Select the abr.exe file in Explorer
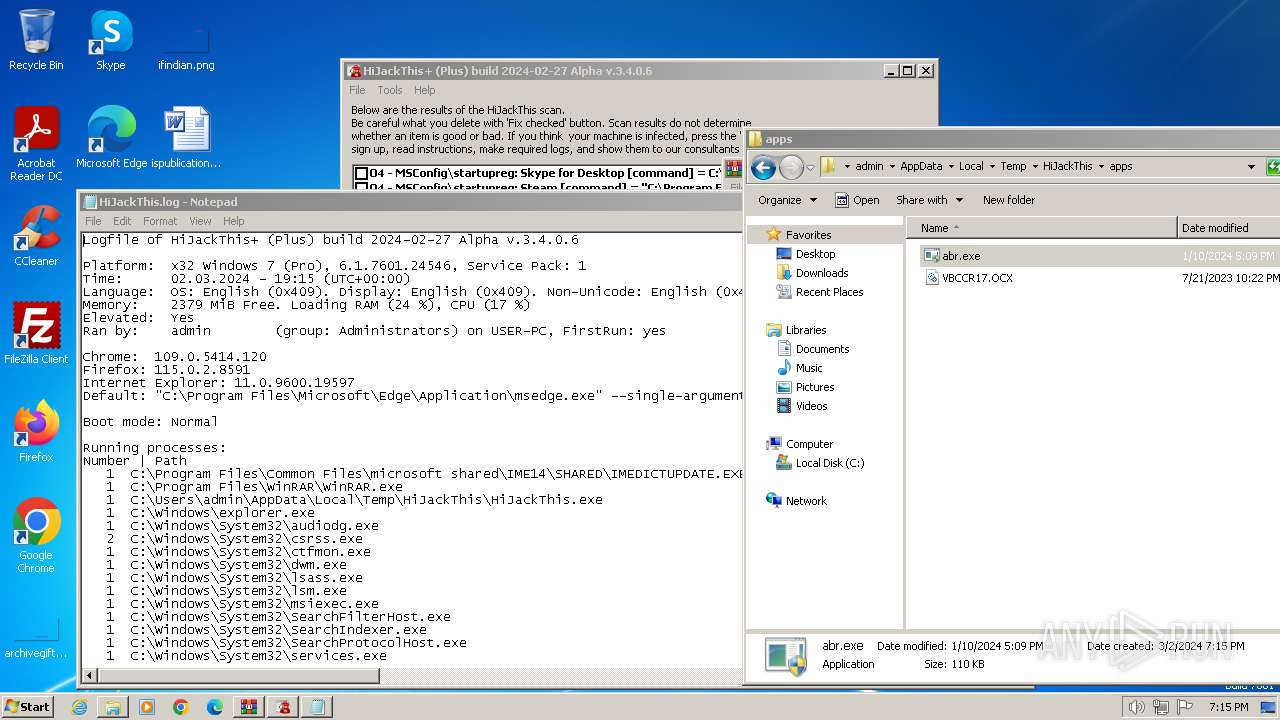 [x=952, y=256]
